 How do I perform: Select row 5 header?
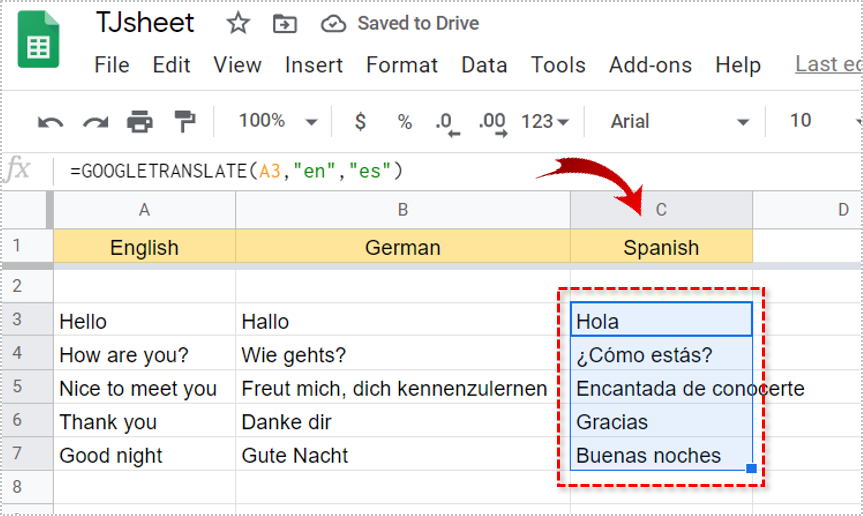point(26,386)
